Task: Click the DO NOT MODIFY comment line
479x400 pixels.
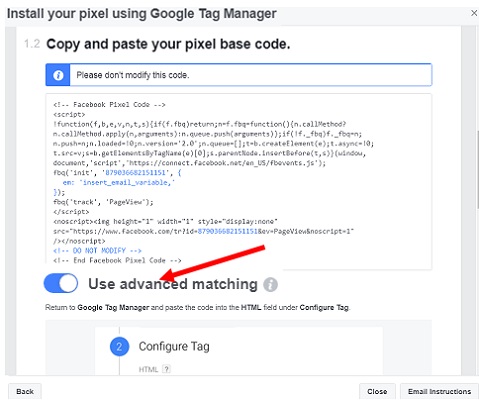Action: pyautogui.click(x=97, y=250)
